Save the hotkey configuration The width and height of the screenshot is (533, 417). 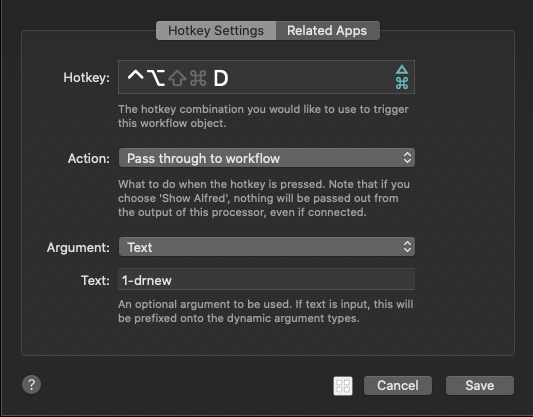tap(480, 385)
